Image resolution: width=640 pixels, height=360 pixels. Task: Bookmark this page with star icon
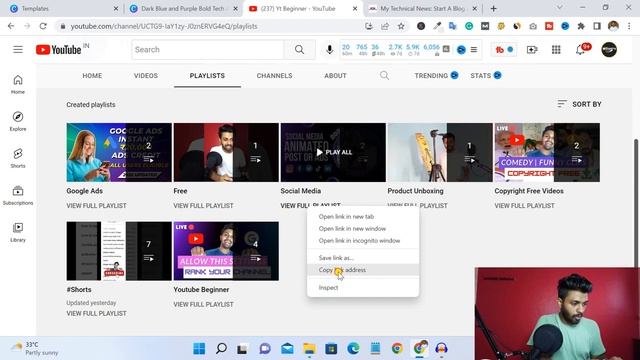click(401, 26)
